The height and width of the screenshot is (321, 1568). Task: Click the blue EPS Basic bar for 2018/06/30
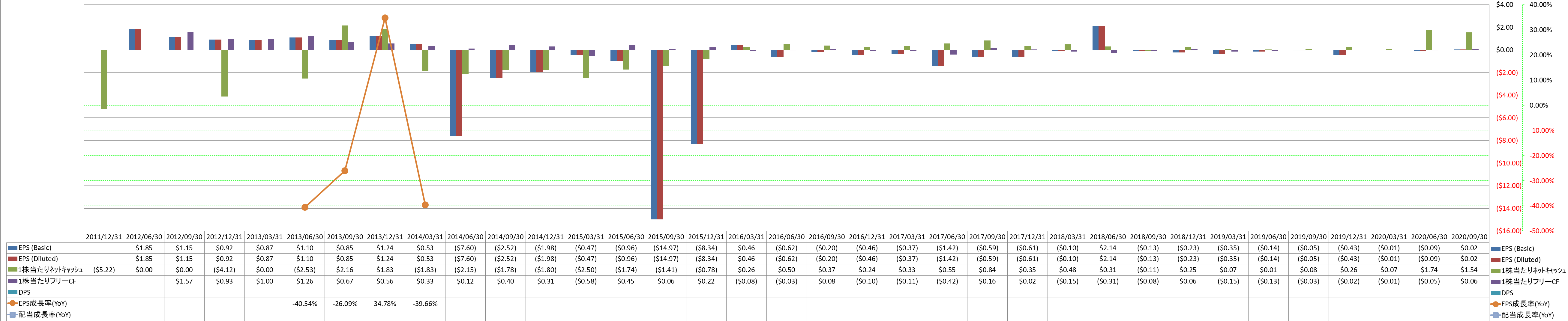pyautogui.click(x=1096, y=38)
